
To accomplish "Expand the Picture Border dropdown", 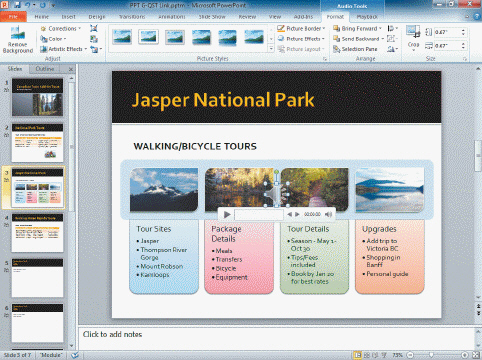I will tap(324, 29).
